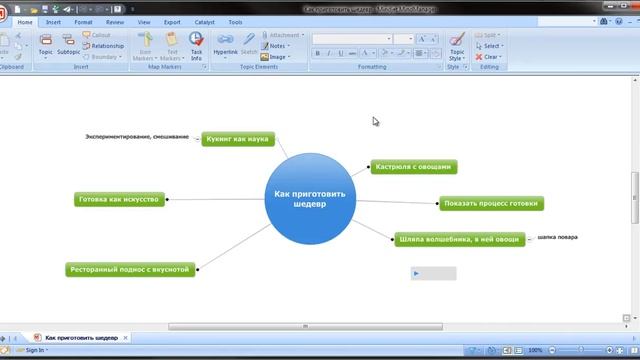Viewport: 640px width, 360px height.
Task: Select topic 'Кастрюля с овощами'
Action: coord(413,167)
